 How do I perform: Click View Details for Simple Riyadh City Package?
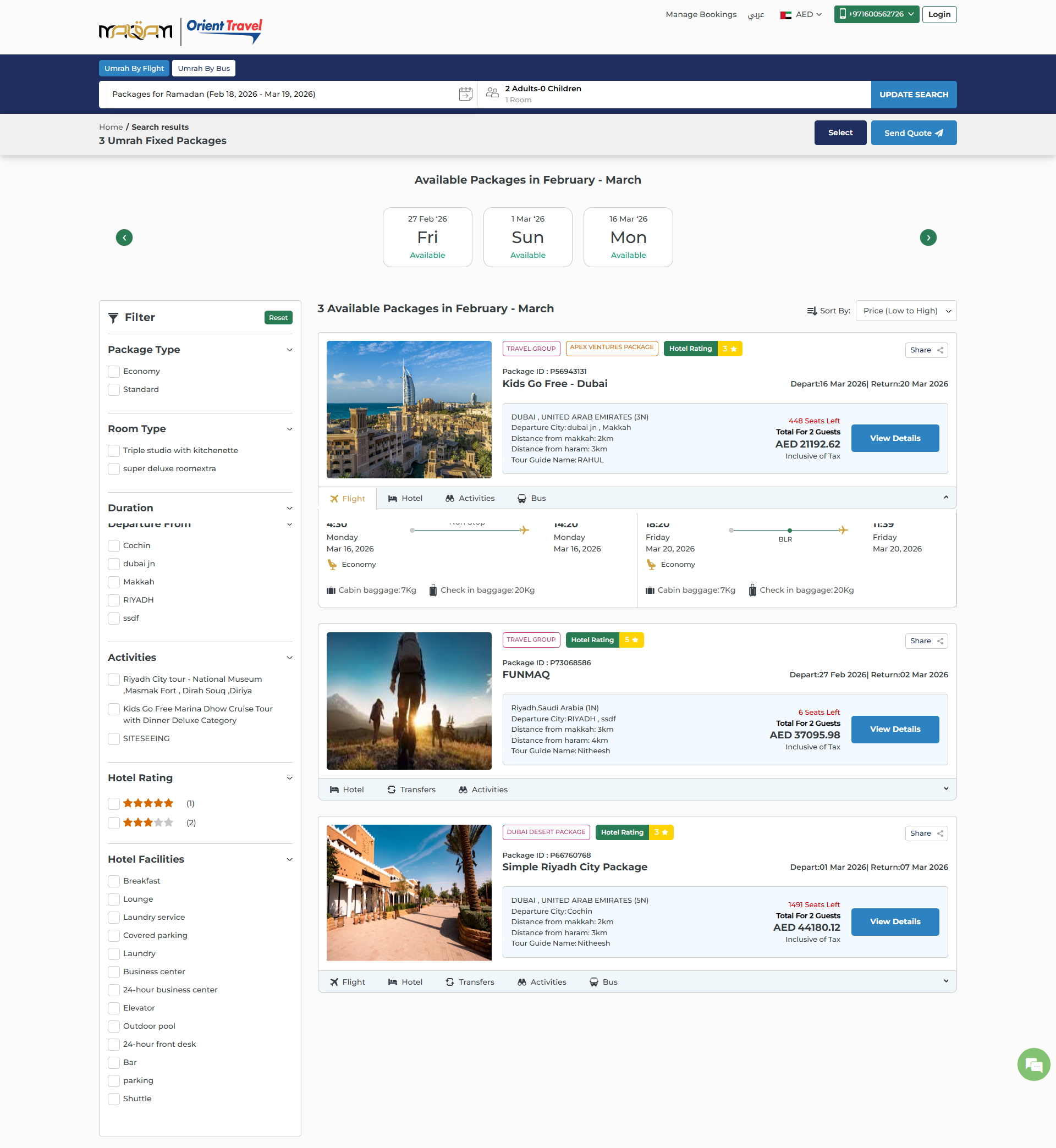[x=894, y=922]
